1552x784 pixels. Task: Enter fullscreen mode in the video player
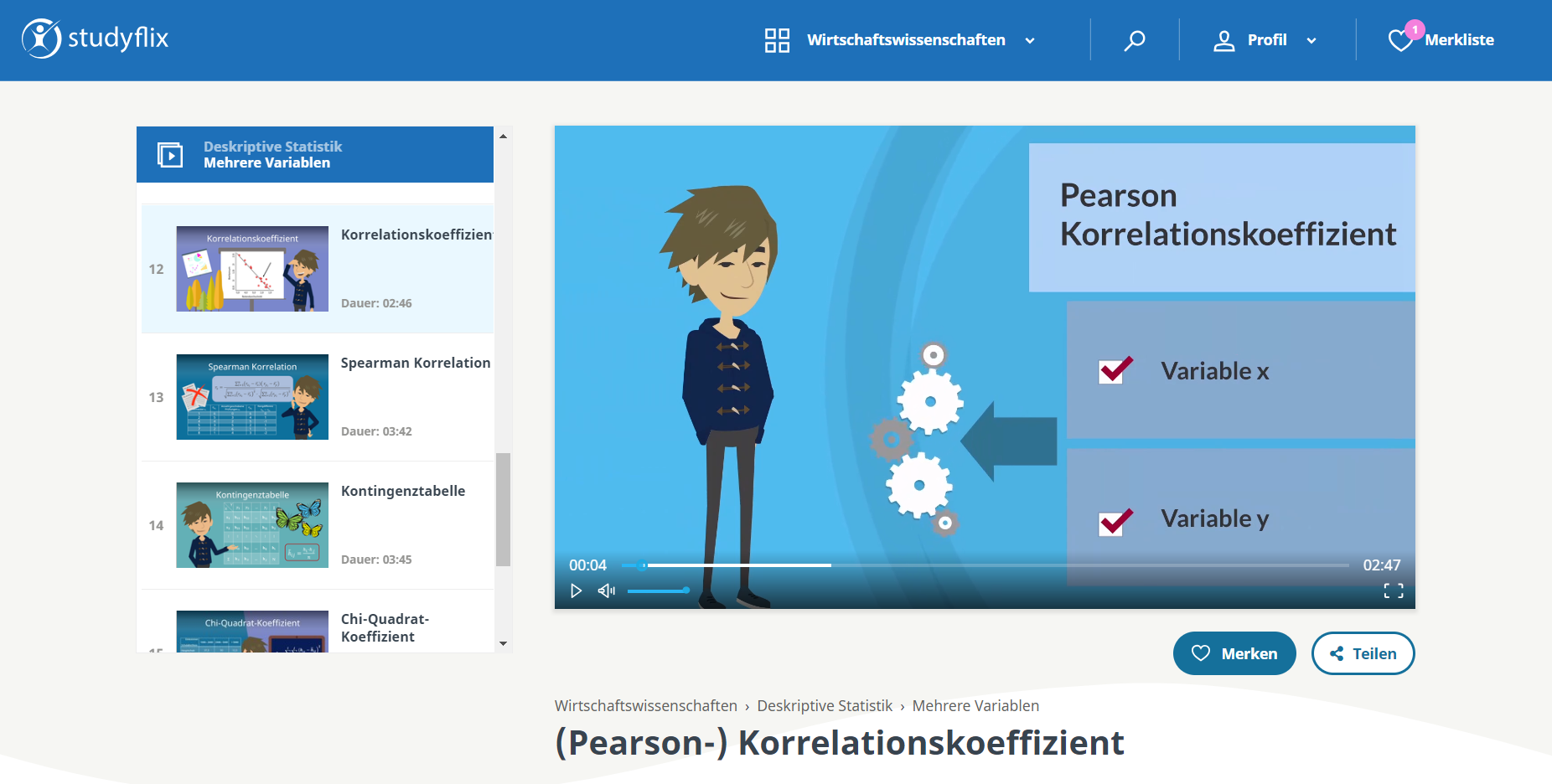(1394, 591)
